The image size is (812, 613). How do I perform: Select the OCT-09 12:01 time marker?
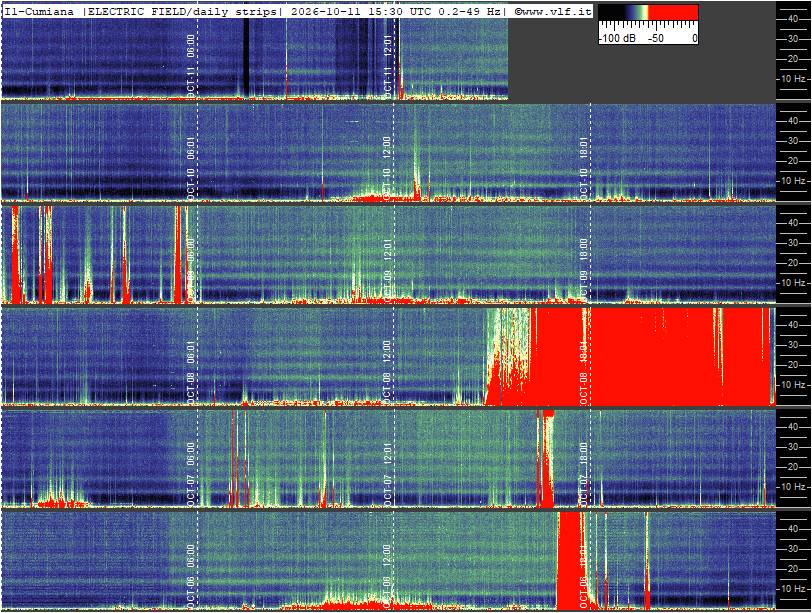[x=387, y=270]
